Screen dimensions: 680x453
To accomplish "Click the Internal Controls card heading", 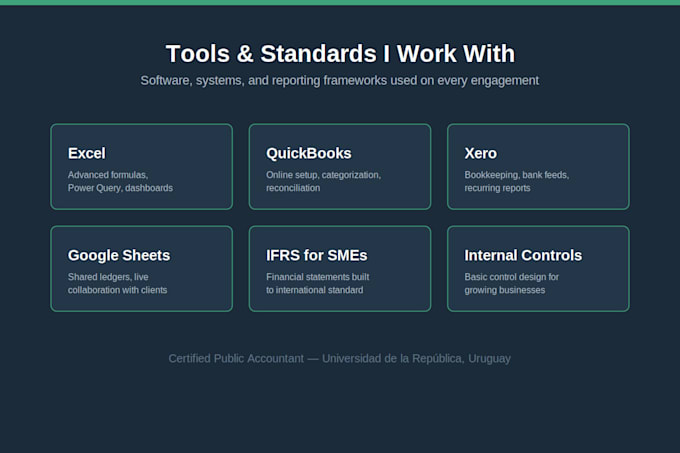I will click(x=523, y=255).
